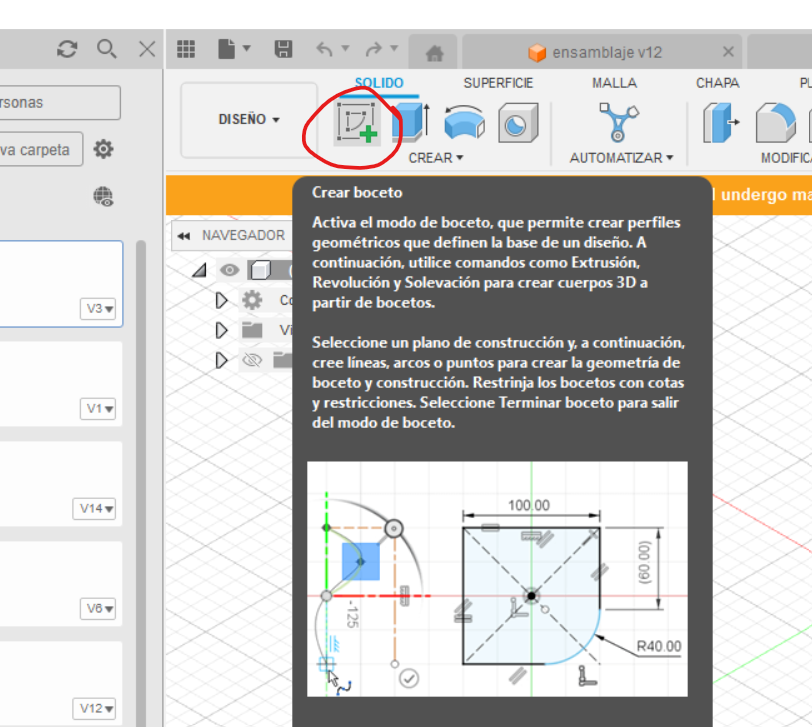Collapse the root browser node triangle
The image size is (812, 727).
[x=199, y=270]
